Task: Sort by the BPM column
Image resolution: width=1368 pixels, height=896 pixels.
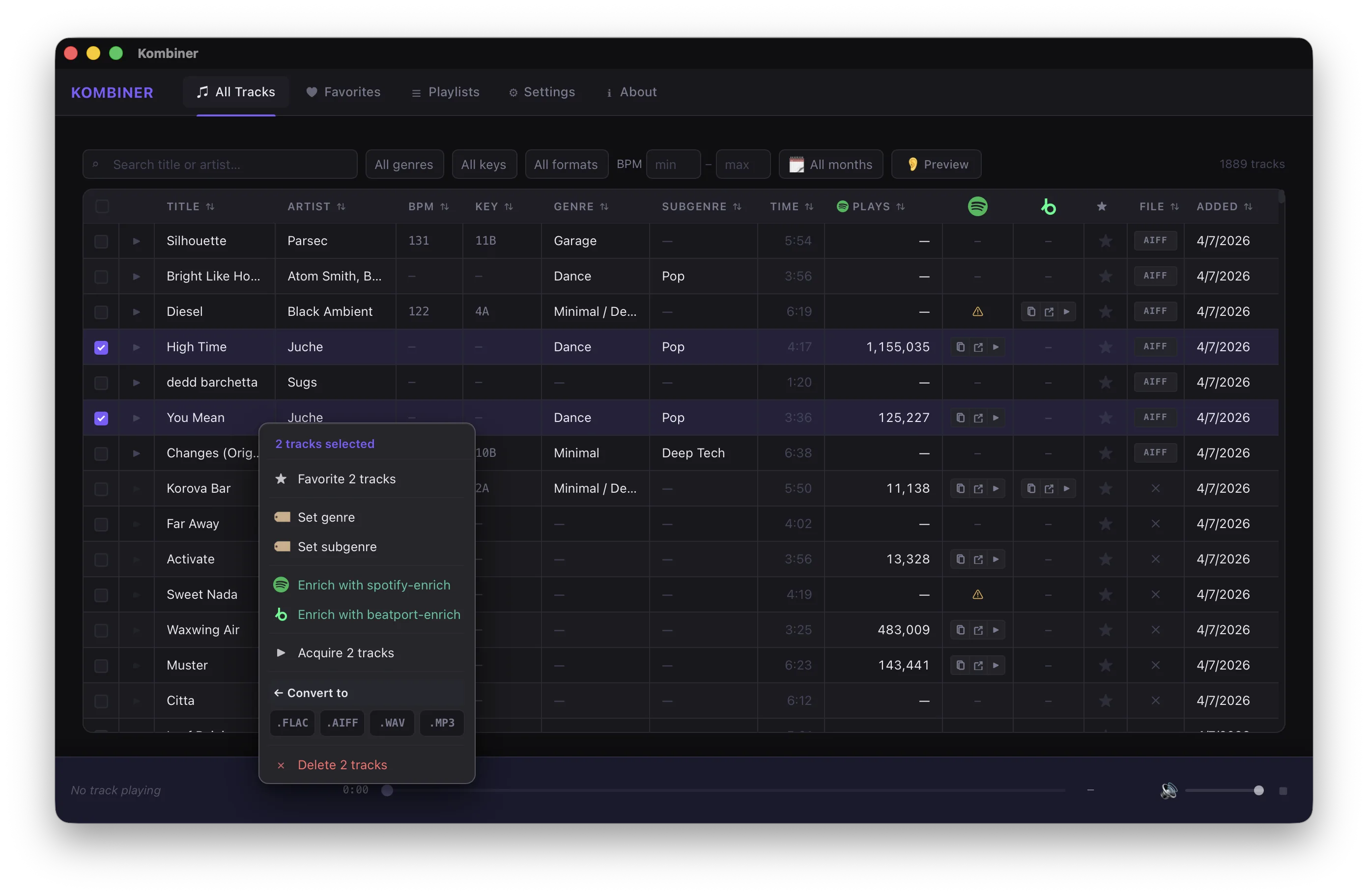Action: (428, 206)
